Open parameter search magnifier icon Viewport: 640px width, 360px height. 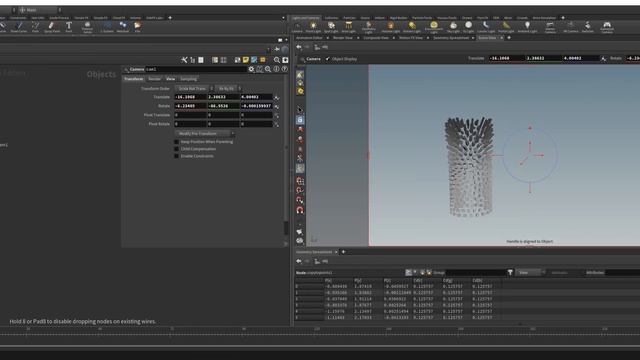tap(268, 69)
